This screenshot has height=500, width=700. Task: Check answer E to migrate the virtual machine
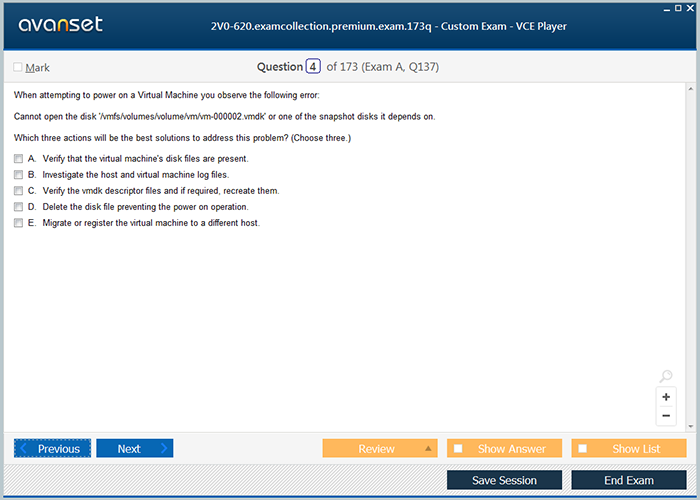(18, 223)
